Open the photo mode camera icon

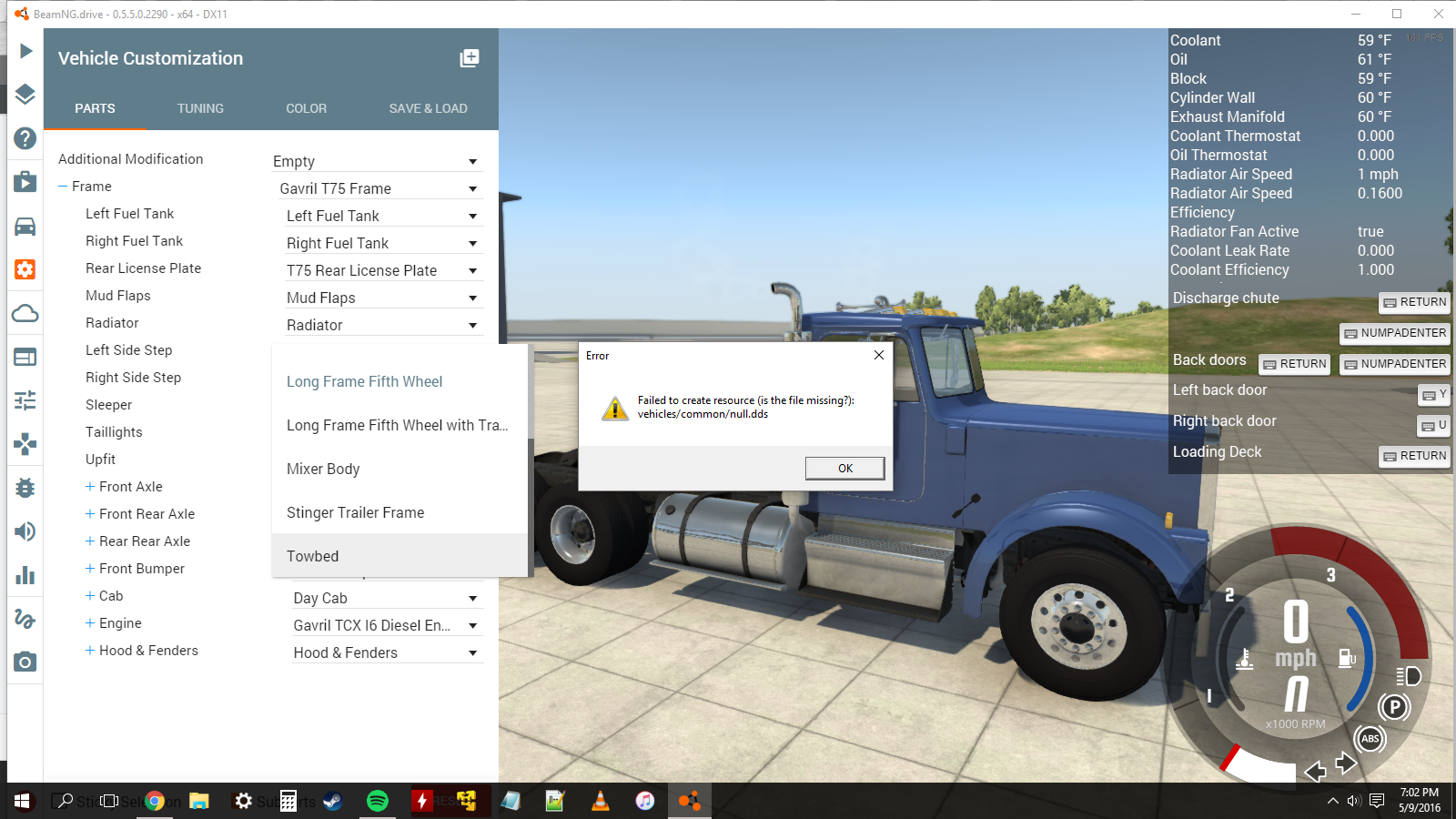[x=25, y=662]
